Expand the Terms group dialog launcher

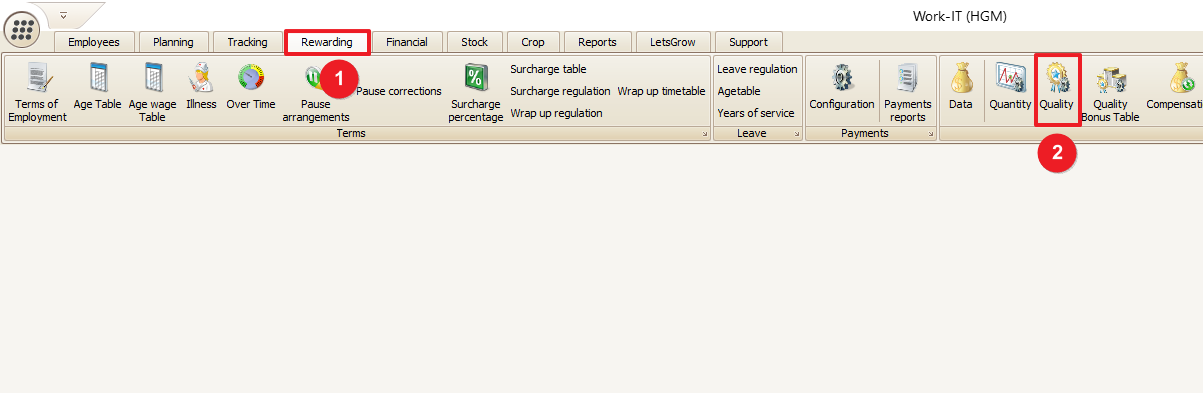point(704,134)
